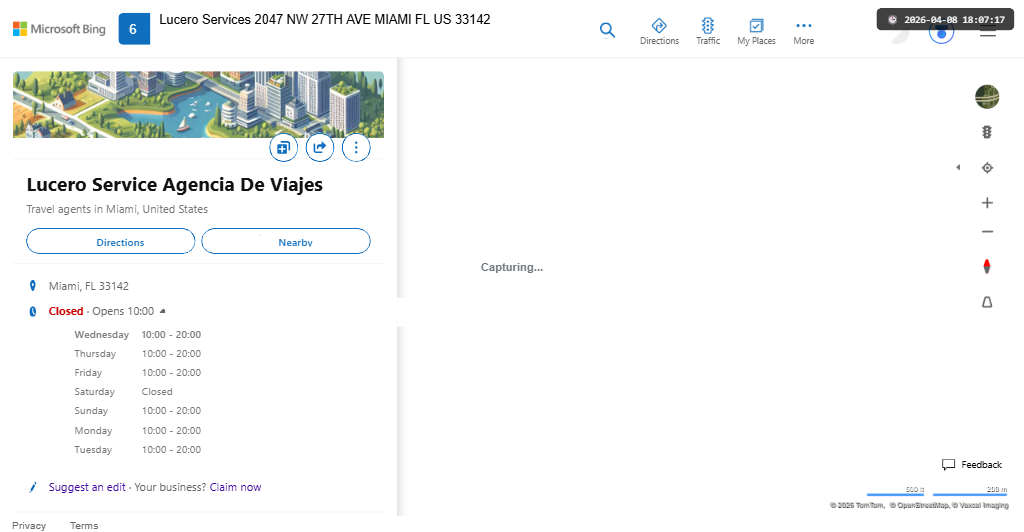Click the Sunday 10:00 - 20:00 row
The height and width of the screenshot is (532, 1024).
(x=137, y=411)
